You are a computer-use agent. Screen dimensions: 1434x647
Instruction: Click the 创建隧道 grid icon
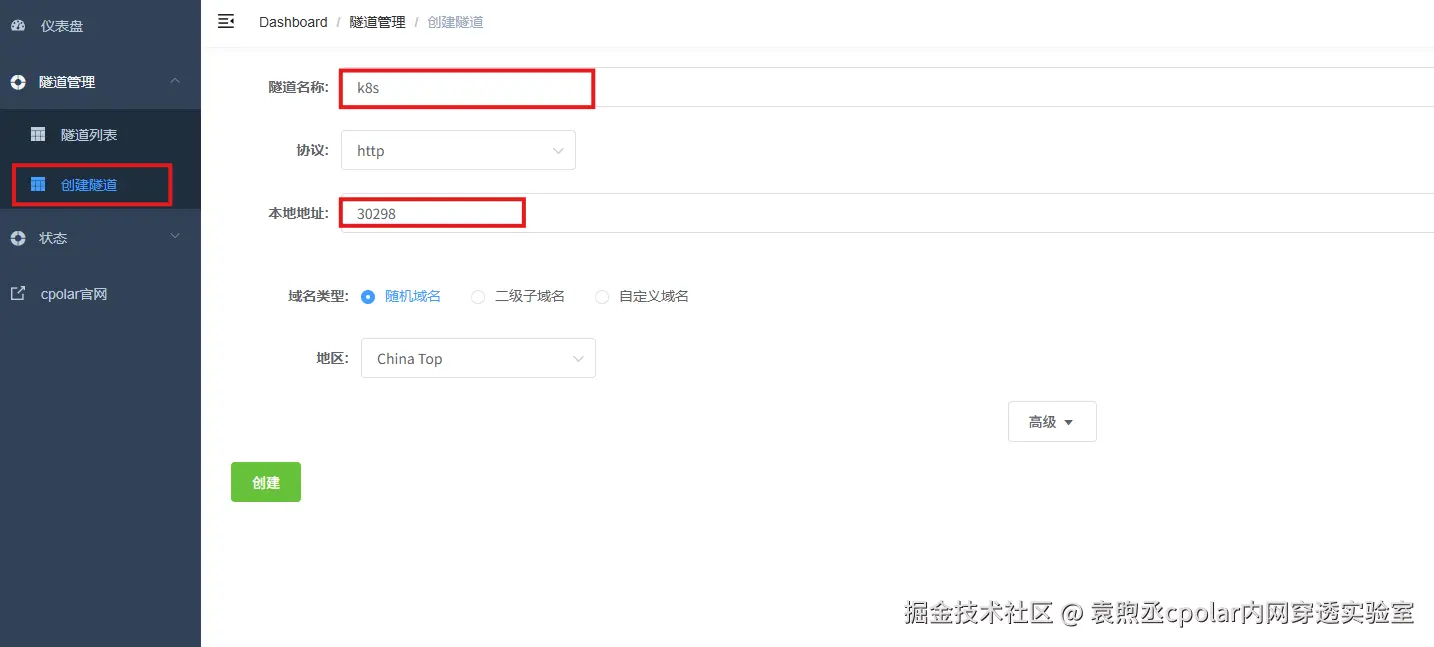[38, 185]
